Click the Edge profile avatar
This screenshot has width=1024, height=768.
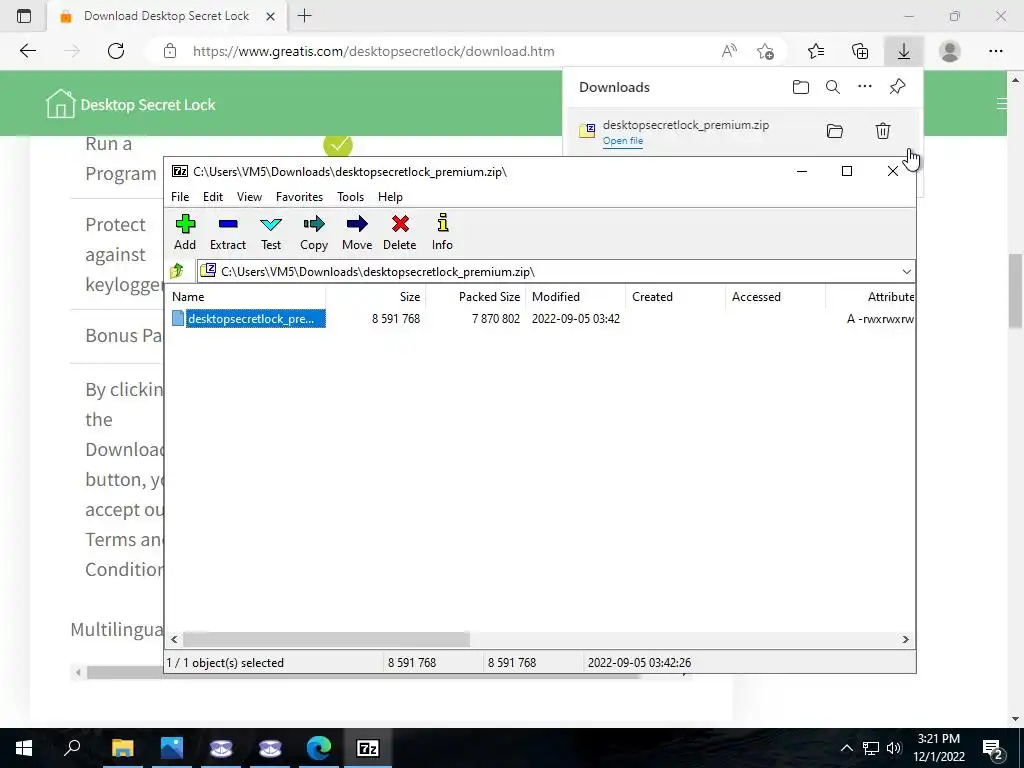coord(950,51)
